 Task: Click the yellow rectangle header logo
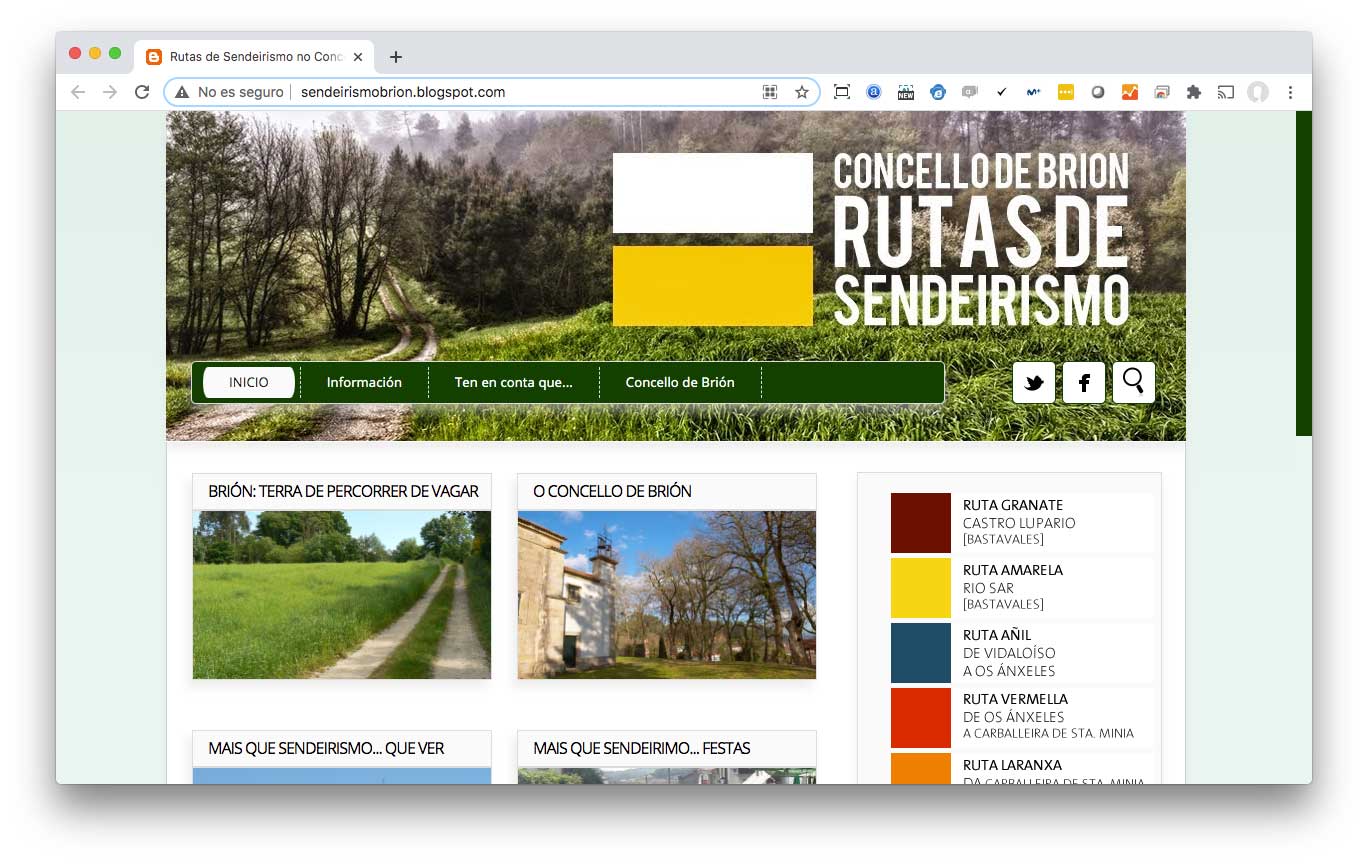pyautogui.click(x=713, y=286)
